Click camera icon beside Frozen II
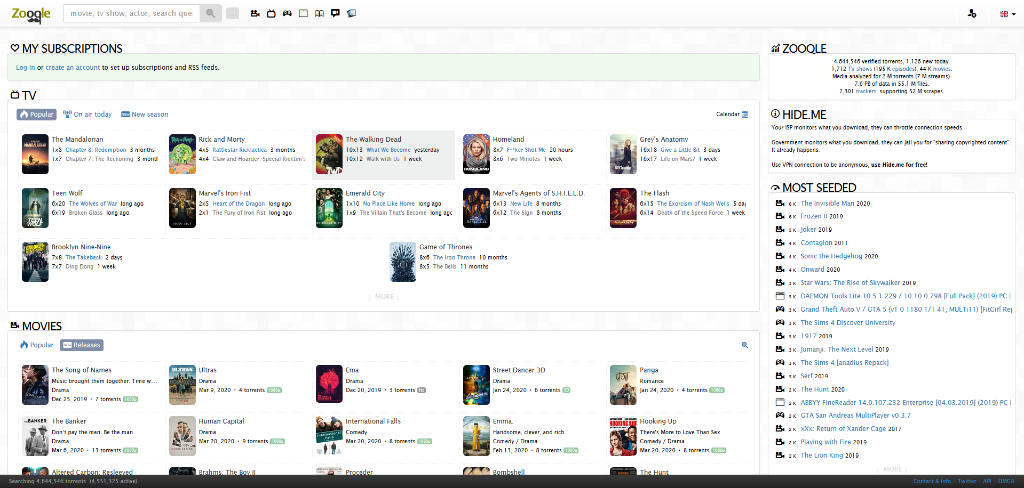The width and height of the screenshot is (1024, 488). pos(779,216)
